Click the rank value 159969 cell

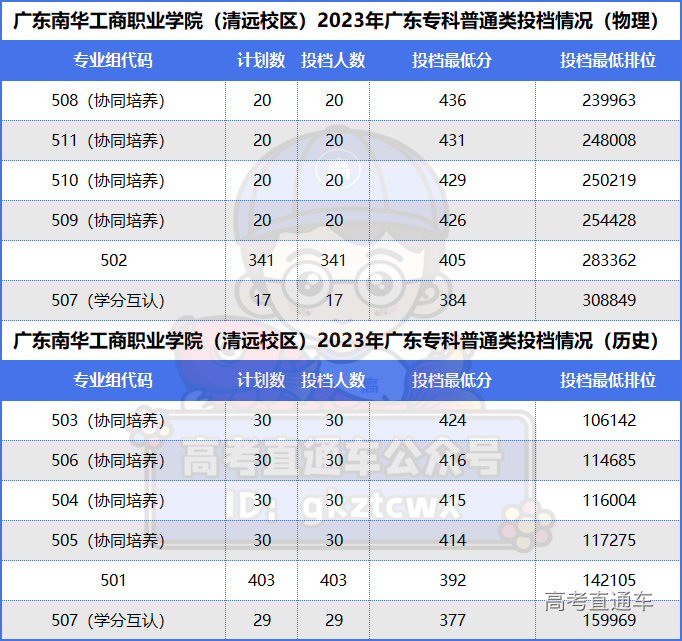point(608,620)
